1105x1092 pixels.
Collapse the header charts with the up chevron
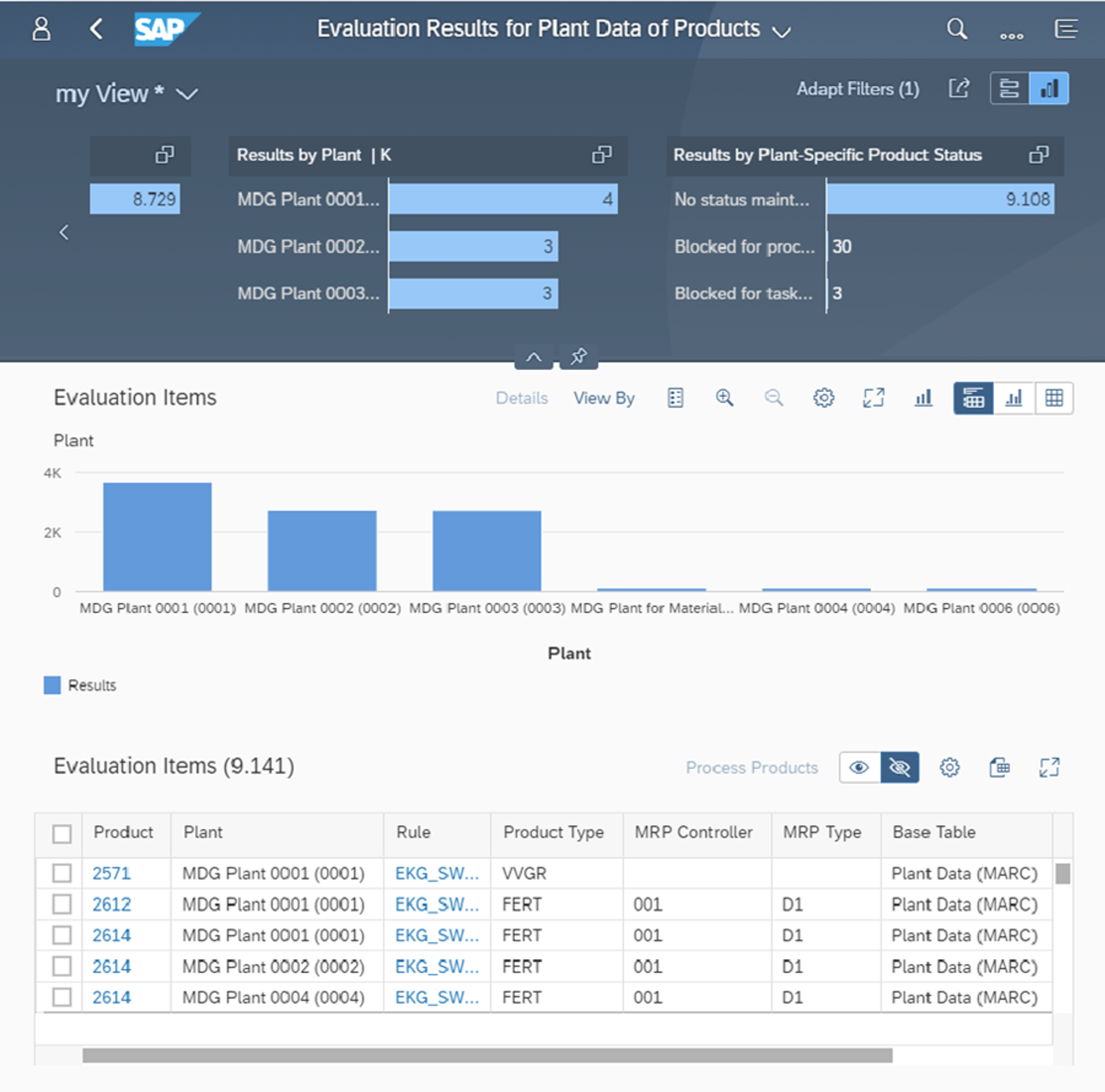pos(533,356)
